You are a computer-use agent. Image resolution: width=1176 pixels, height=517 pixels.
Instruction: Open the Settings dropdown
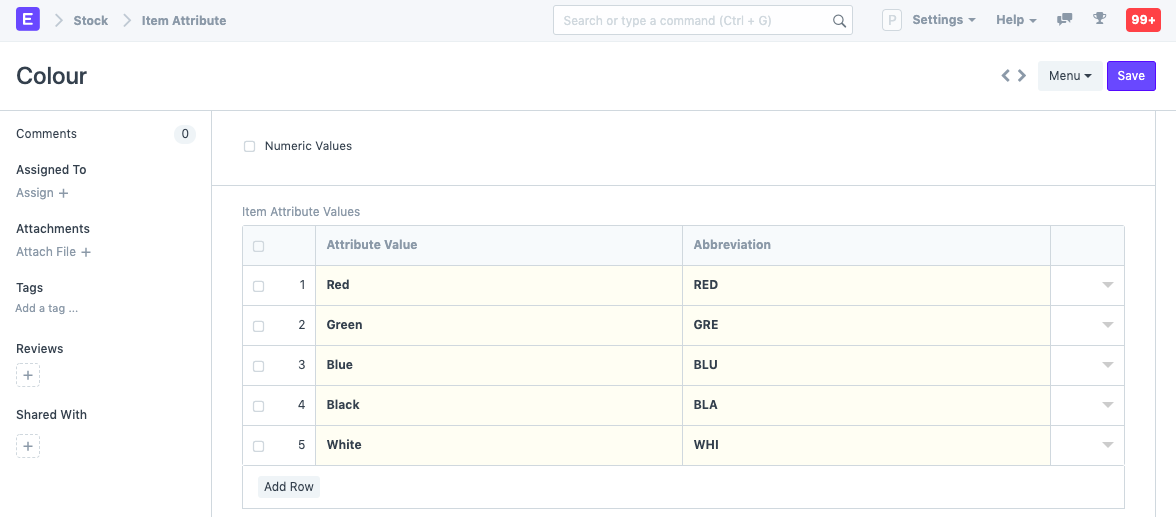[943, 20]
